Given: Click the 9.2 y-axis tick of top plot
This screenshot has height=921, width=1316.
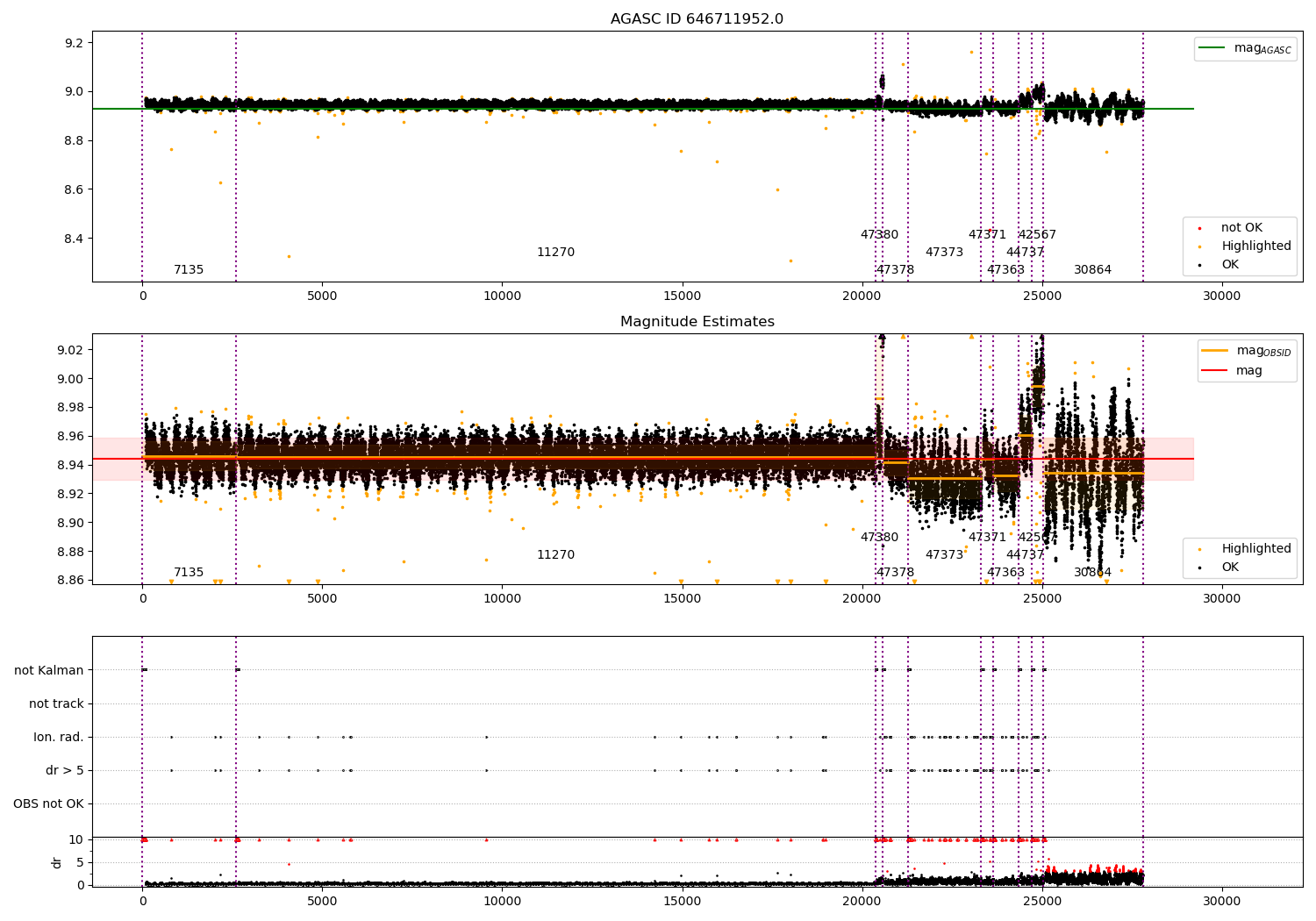Looking at the screenshot, I should tap(75, 43).
